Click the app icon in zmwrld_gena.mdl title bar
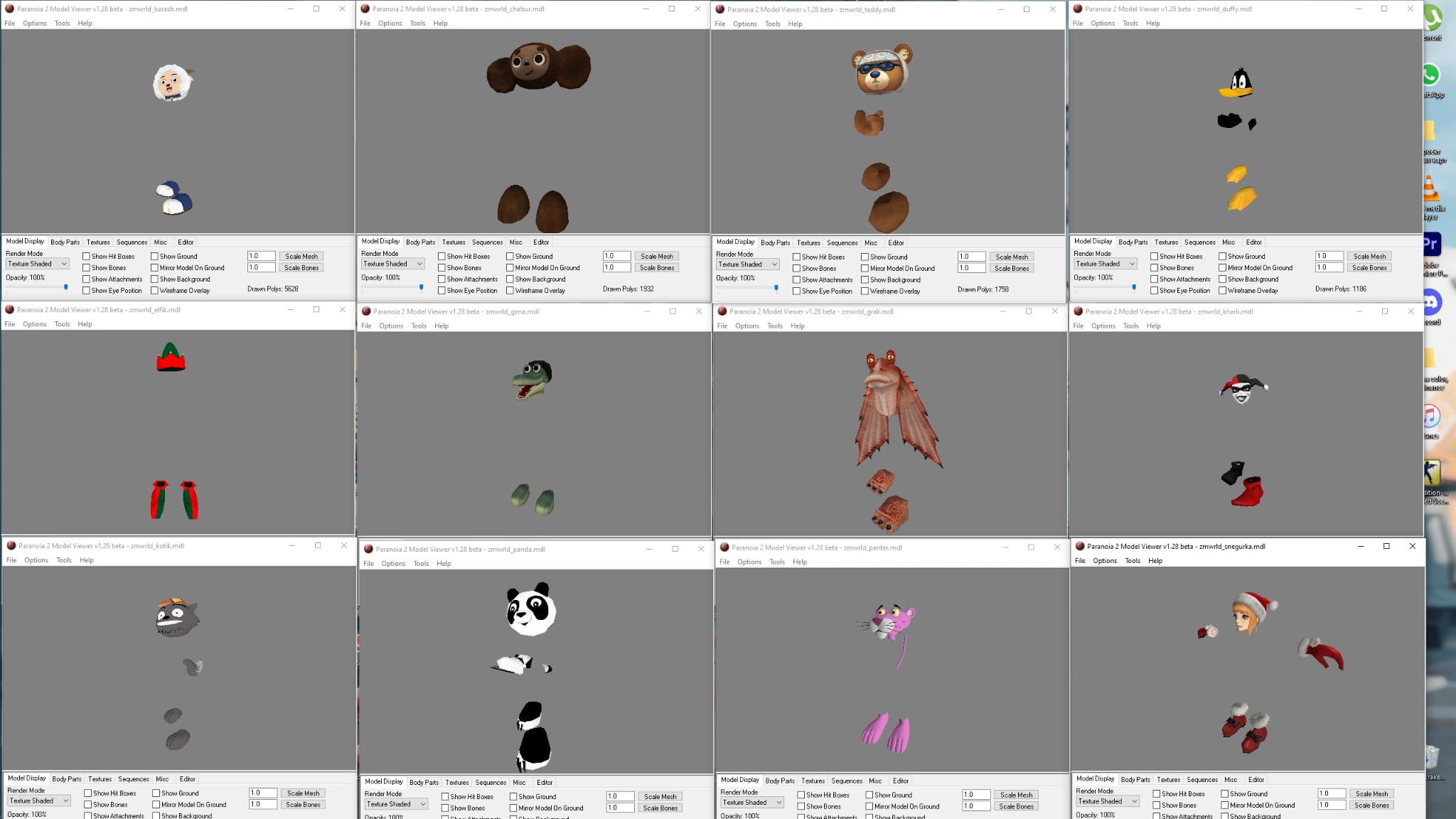1456x819 pixels. [x=367, y=311]
